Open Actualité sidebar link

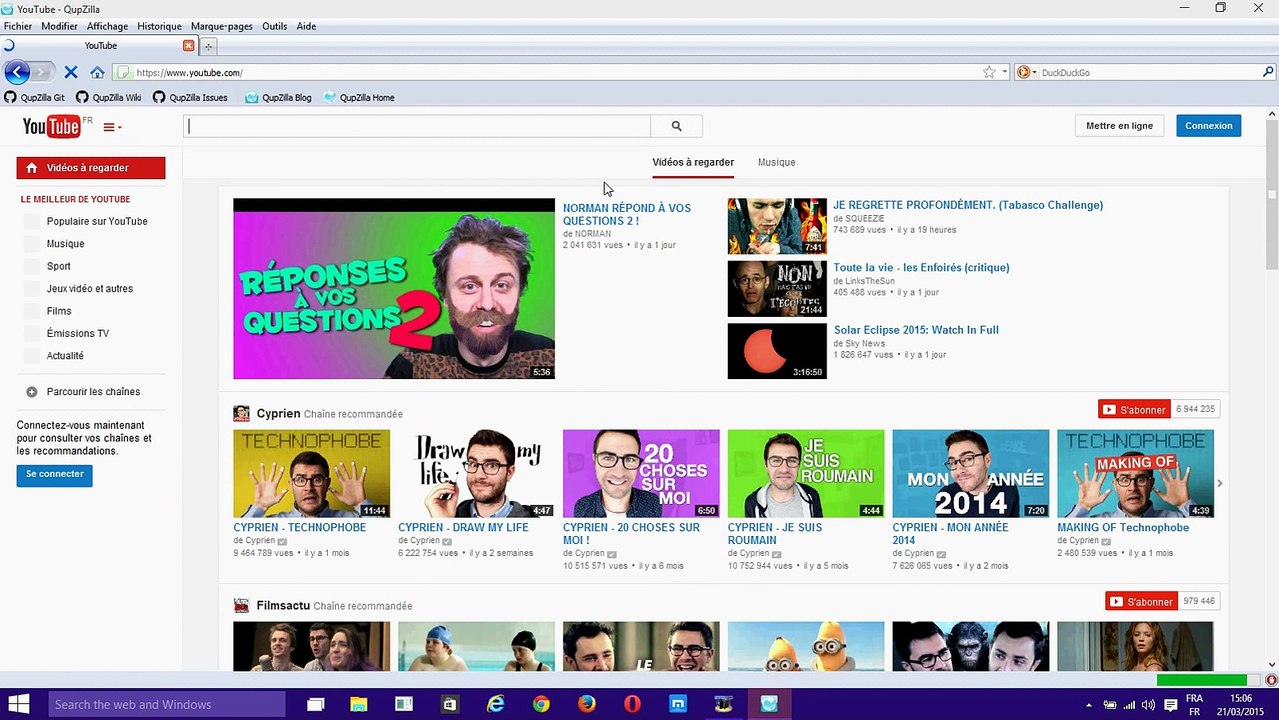65,355
